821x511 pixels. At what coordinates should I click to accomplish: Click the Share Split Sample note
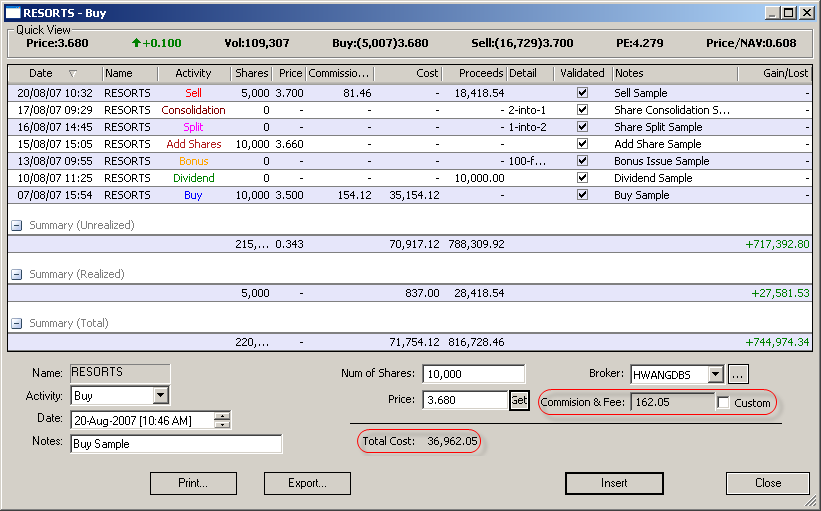[x=658, y=127]
